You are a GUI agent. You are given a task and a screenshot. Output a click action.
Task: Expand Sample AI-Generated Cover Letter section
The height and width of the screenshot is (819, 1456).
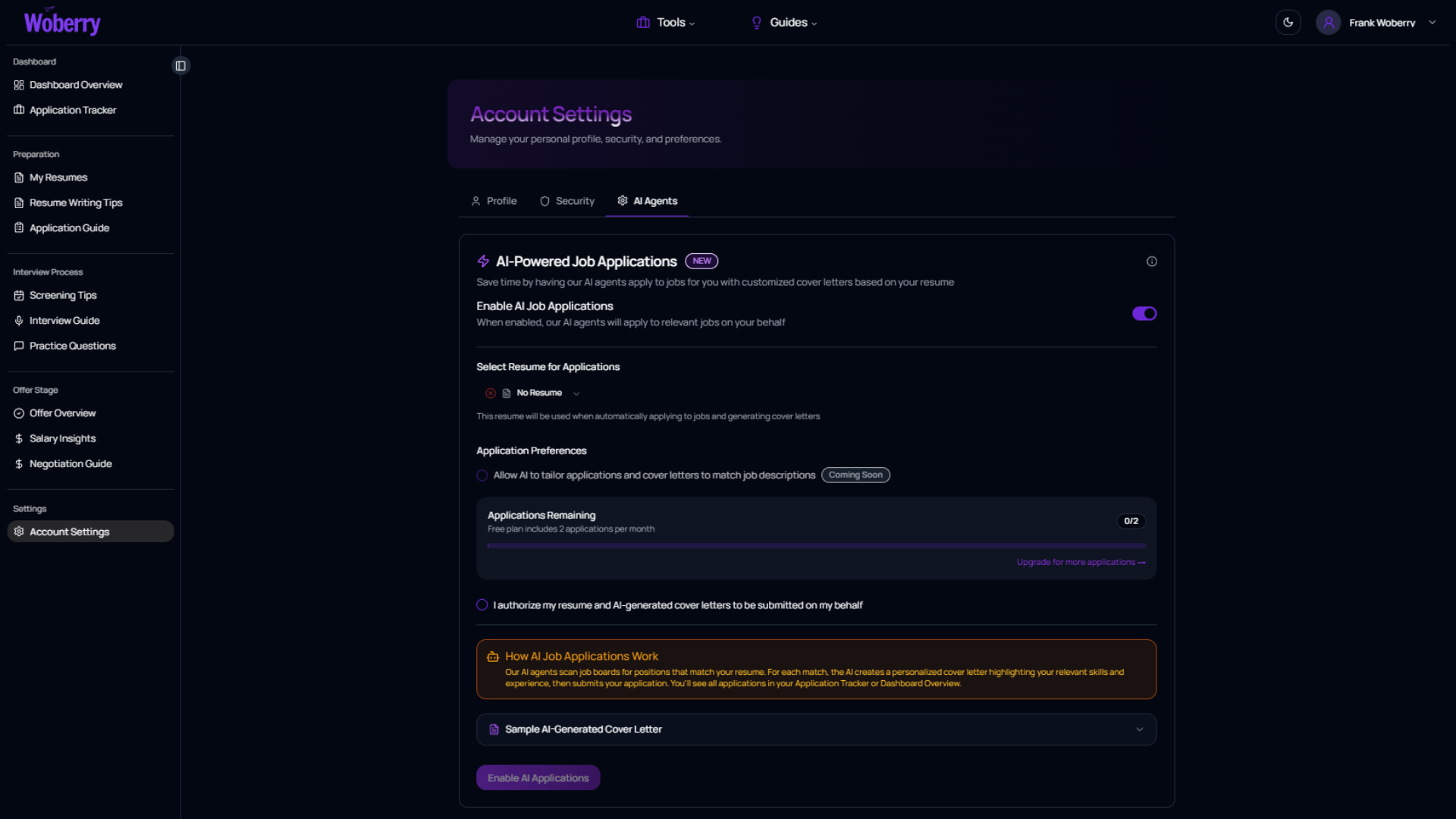(x=816, y=730)
